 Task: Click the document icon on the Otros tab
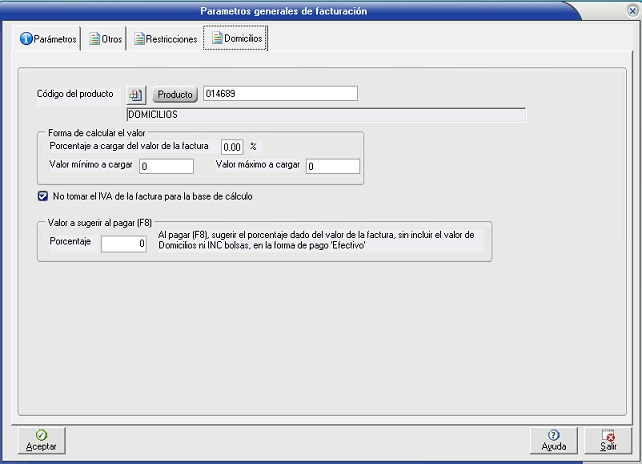(95, 39)
